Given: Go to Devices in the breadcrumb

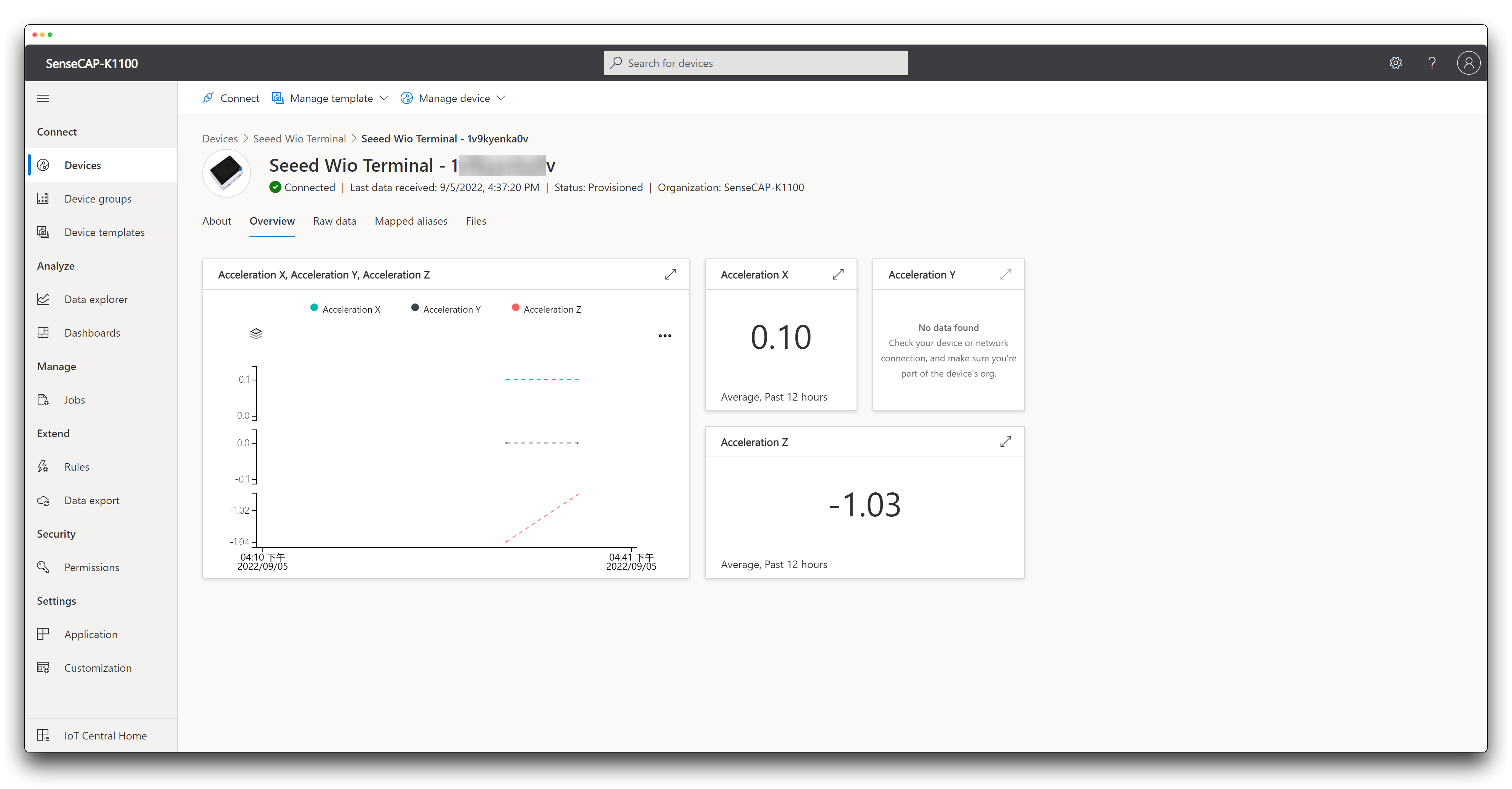Looking at the screenshot, I should point(220,139).
